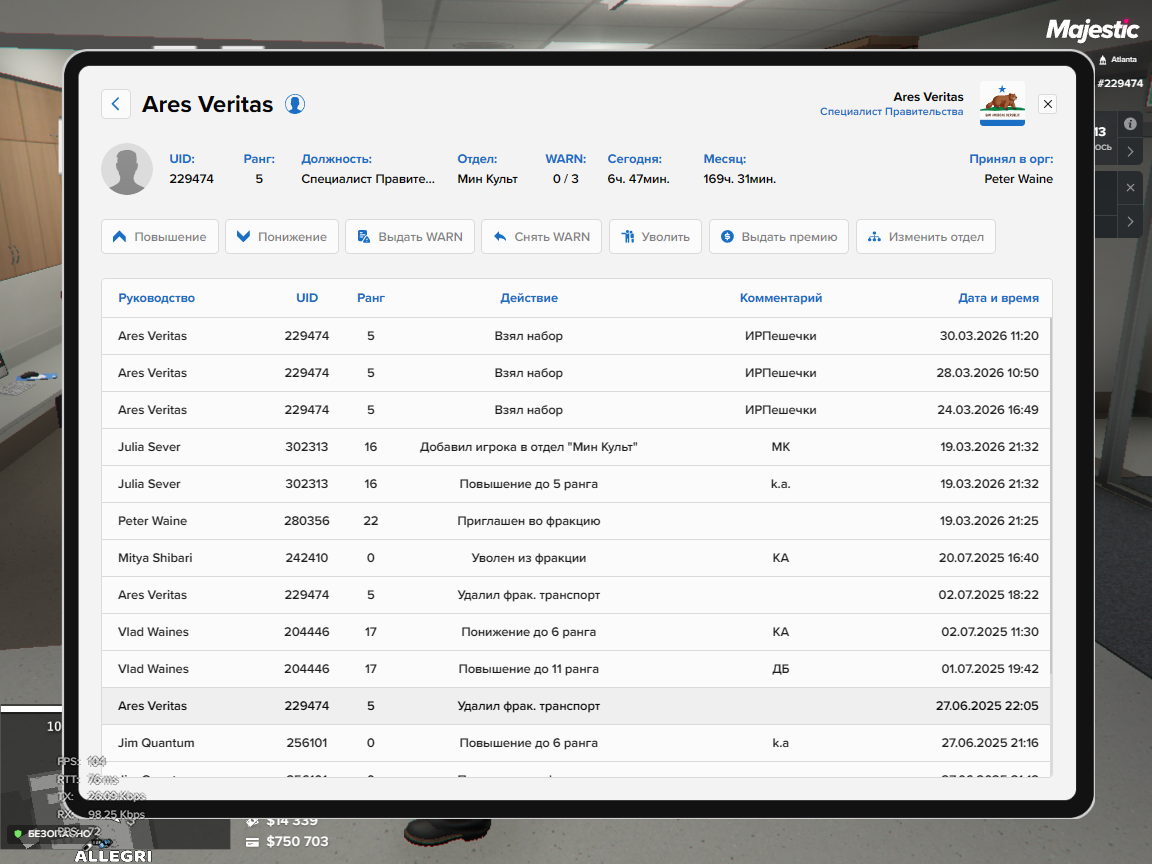Image resolution: width=1152 pixels, height=864 pixels.
Task: Close the tablet panel with the X
Action: pos(1047,104)
